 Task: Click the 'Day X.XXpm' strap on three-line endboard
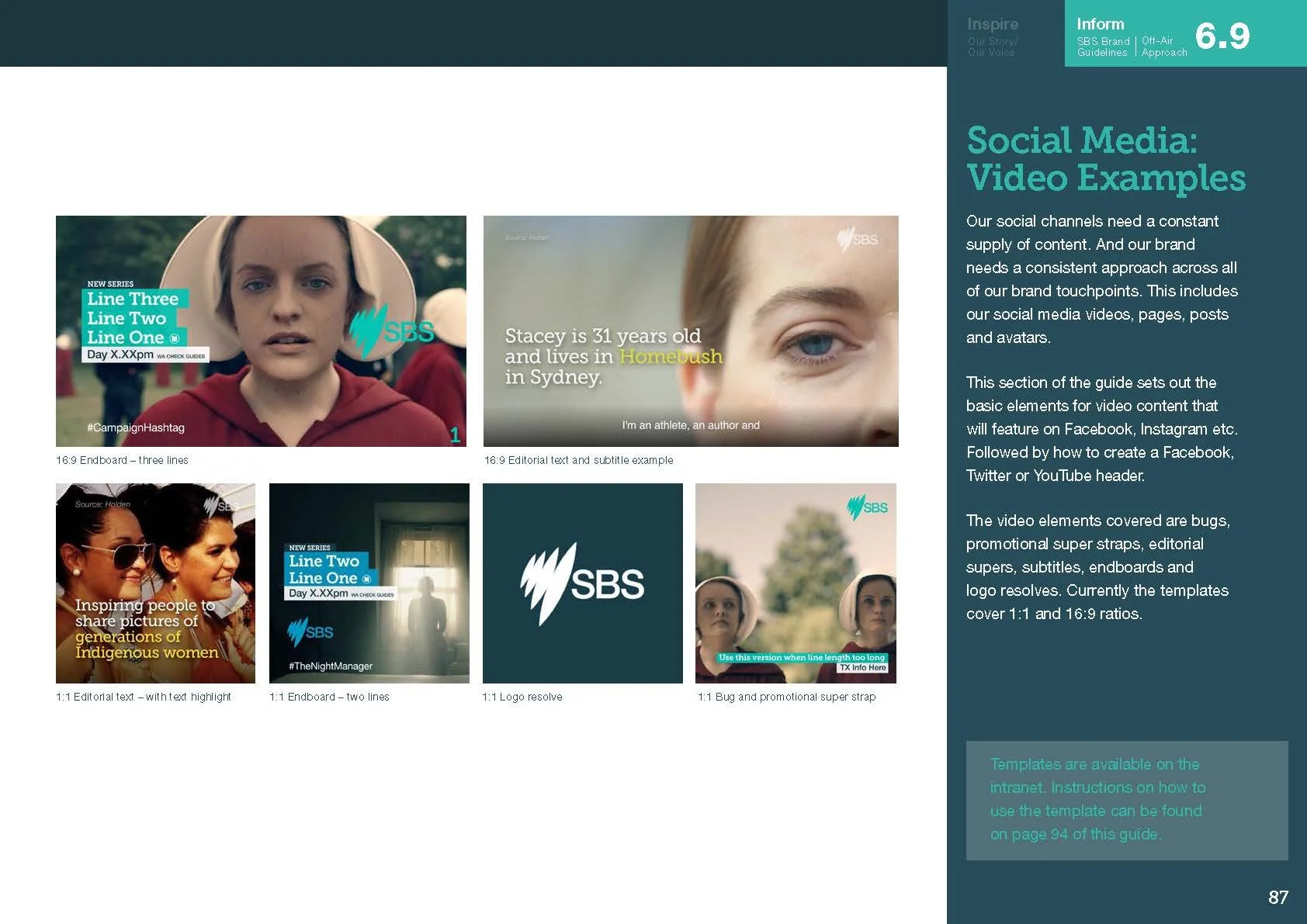(x=146, y=355)
